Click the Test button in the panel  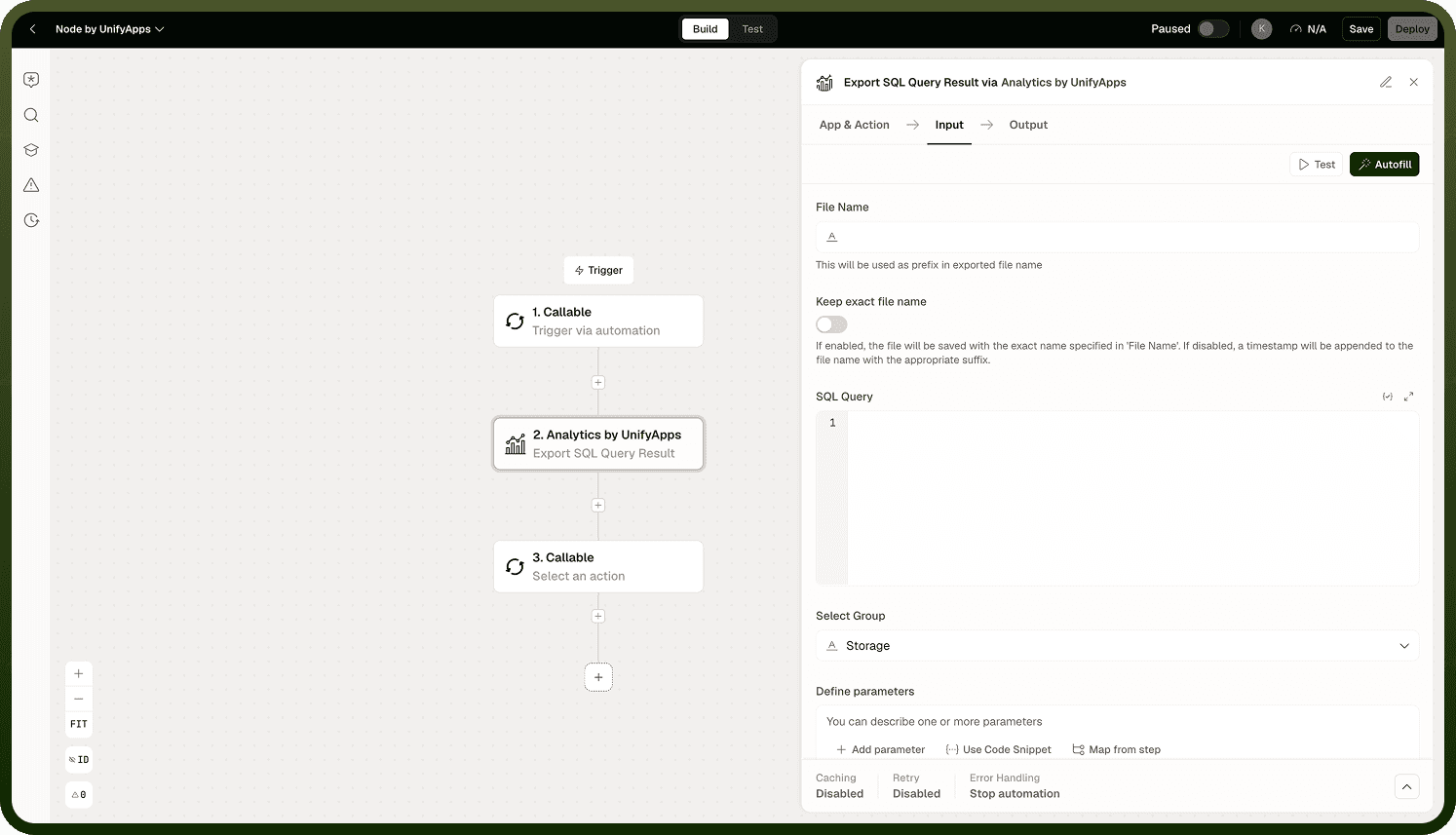pos(1317,165)
